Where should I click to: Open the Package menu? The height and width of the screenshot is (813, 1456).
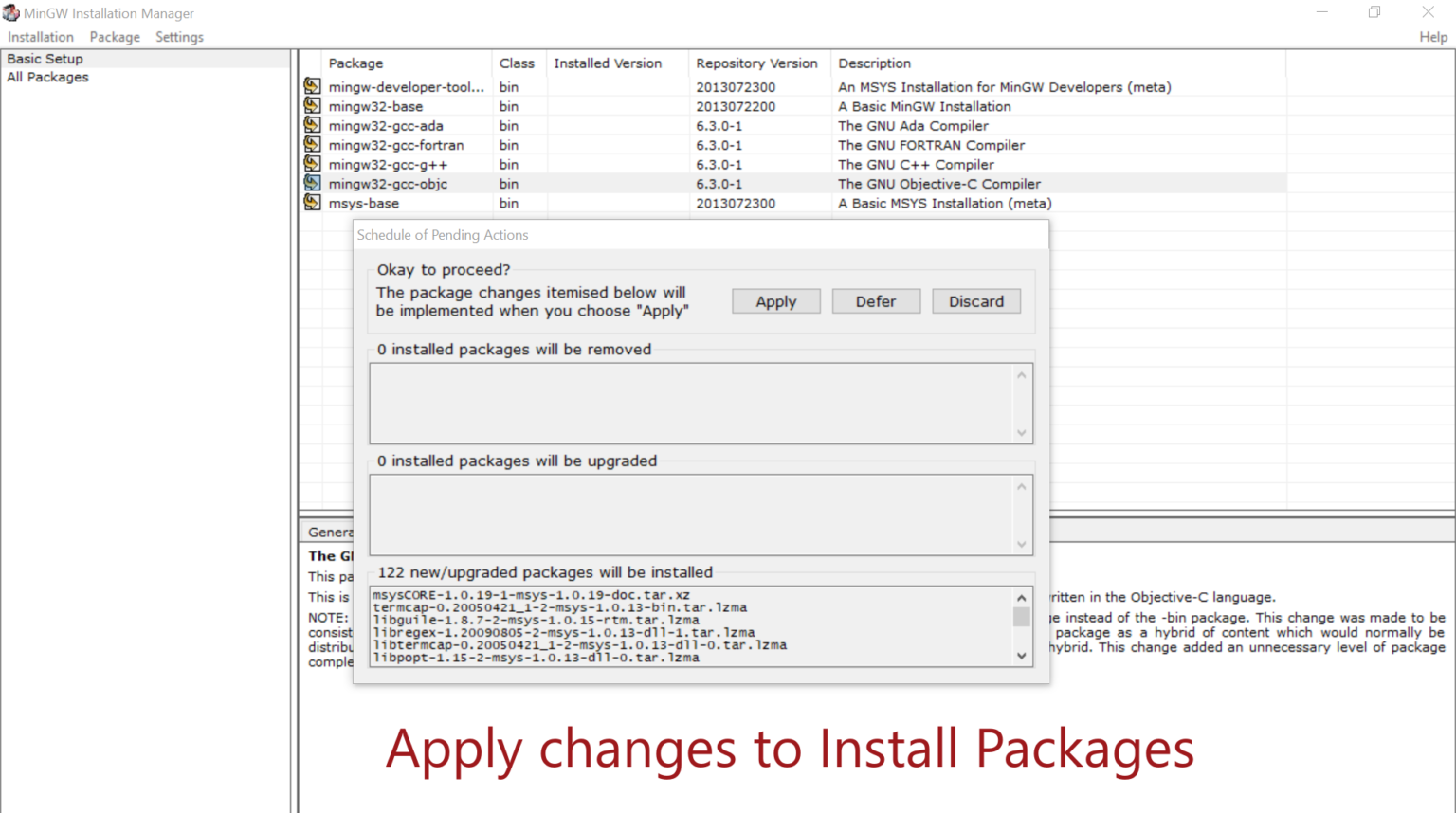115,37
